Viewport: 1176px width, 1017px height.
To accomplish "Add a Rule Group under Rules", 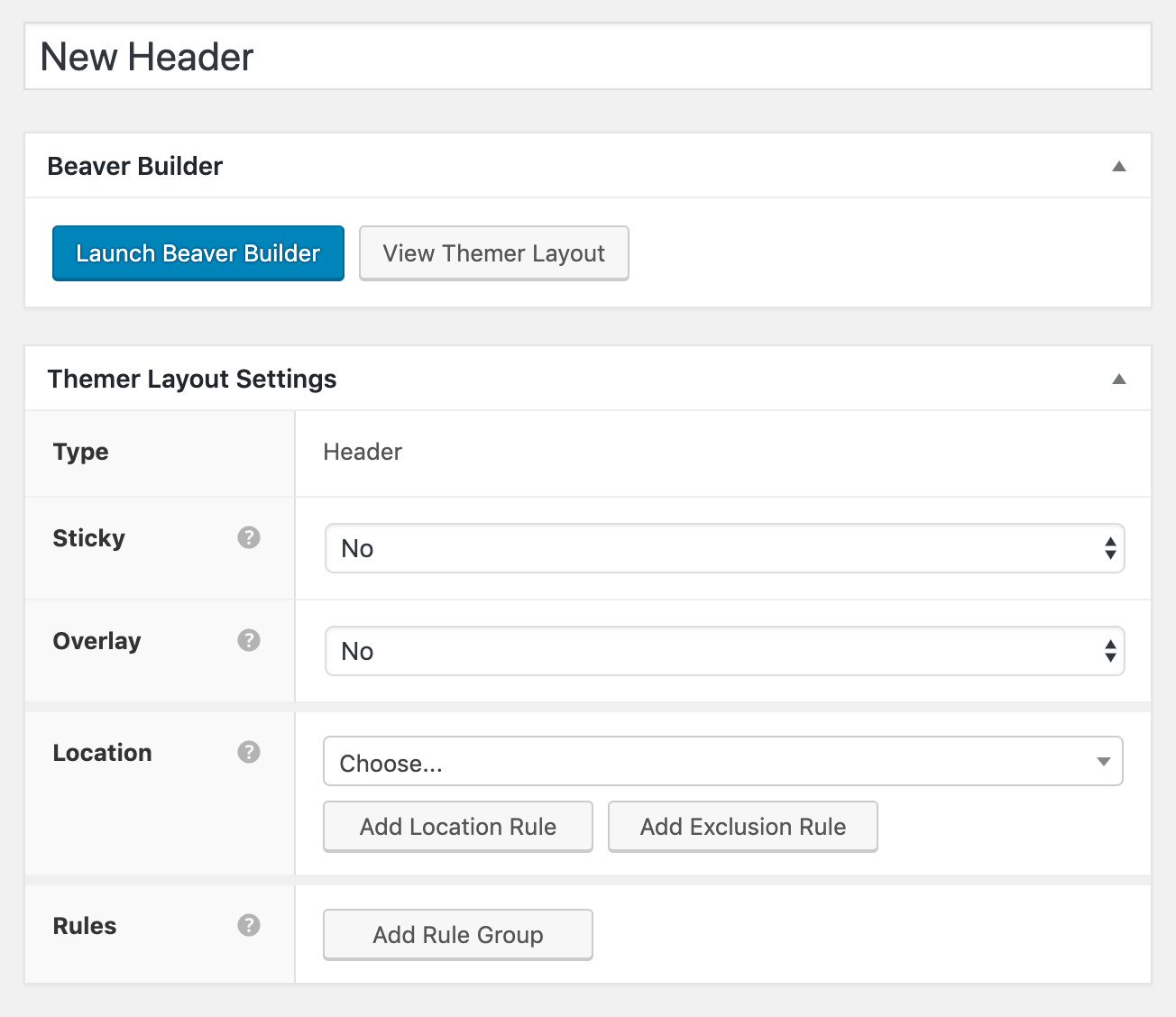I will tap(457, 935).
